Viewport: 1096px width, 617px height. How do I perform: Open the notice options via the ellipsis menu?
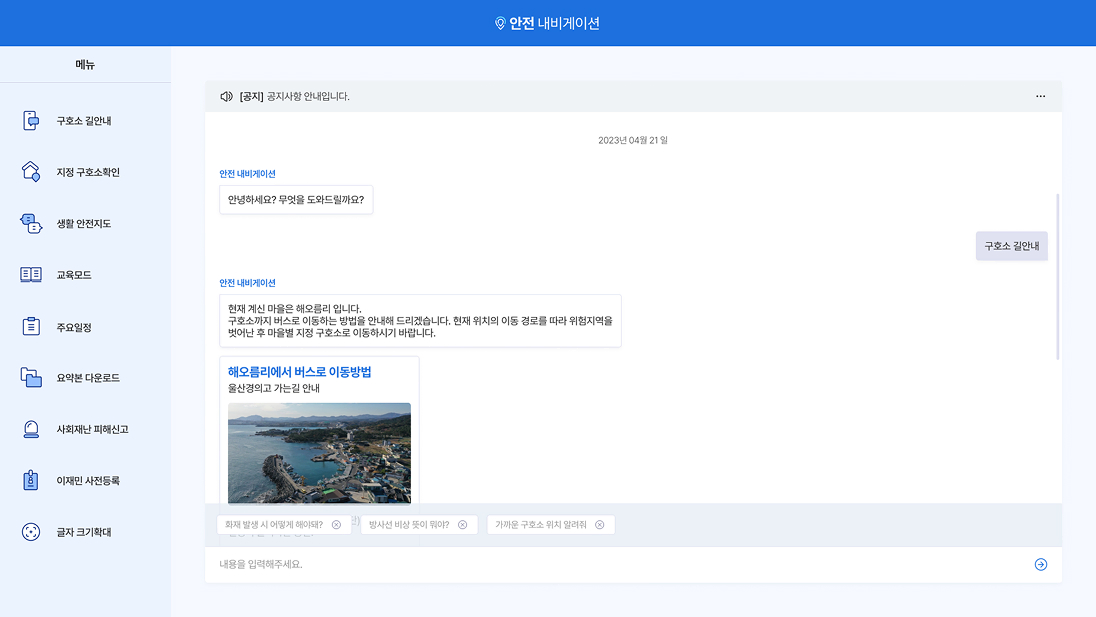pyautogui.click(x=1040, y=95)
